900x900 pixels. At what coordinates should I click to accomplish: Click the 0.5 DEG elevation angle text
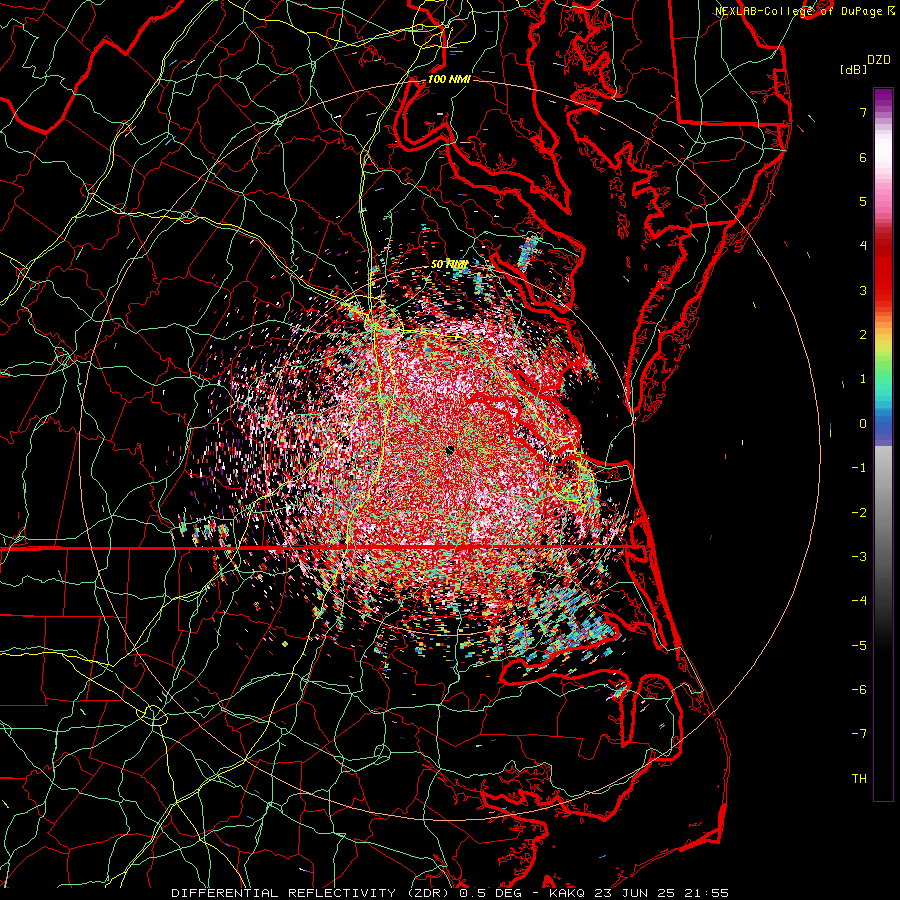coord(490,893)
